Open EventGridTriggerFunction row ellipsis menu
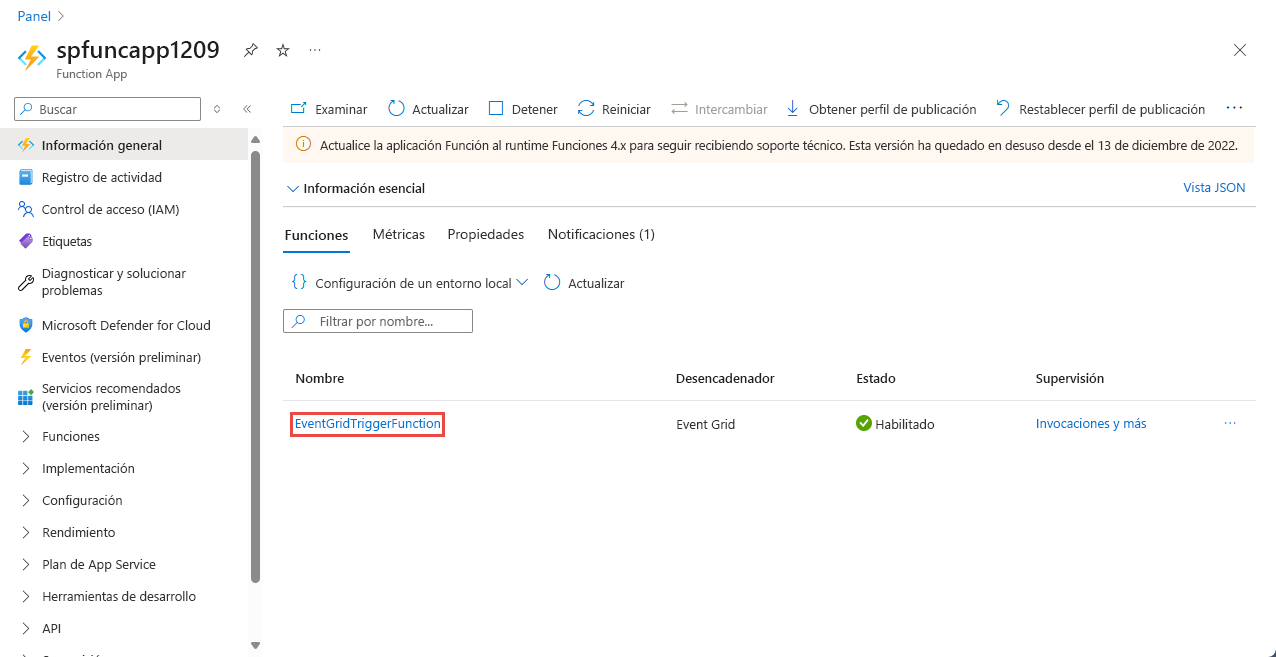 [1230, 423]
